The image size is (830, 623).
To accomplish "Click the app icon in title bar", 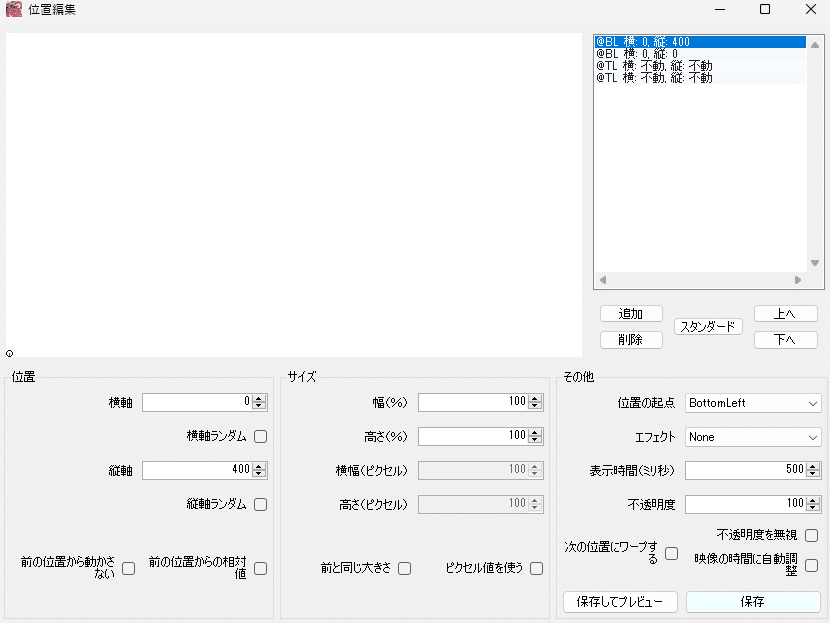I will pos(14,10).
